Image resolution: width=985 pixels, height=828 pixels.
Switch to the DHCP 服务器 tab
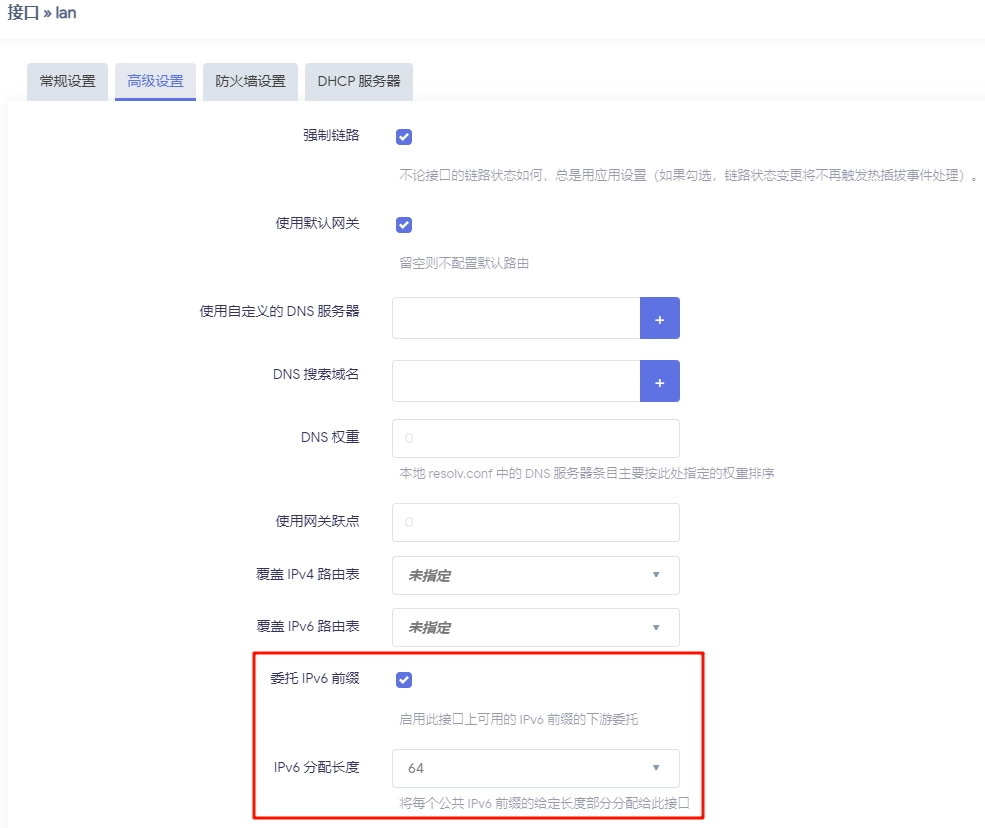coord(358,81)
